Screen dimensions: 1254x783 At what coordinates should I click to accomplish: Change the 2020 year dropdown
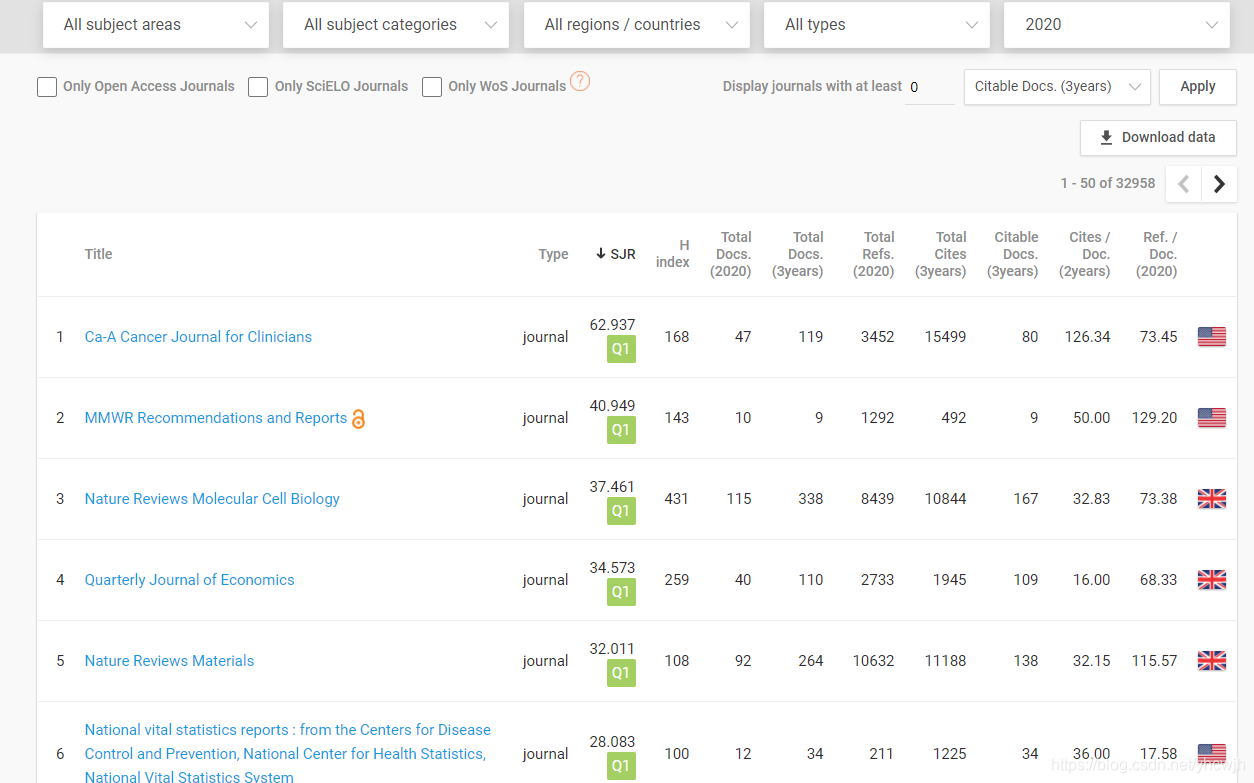pyautogui.click(x=1117, y=25)
